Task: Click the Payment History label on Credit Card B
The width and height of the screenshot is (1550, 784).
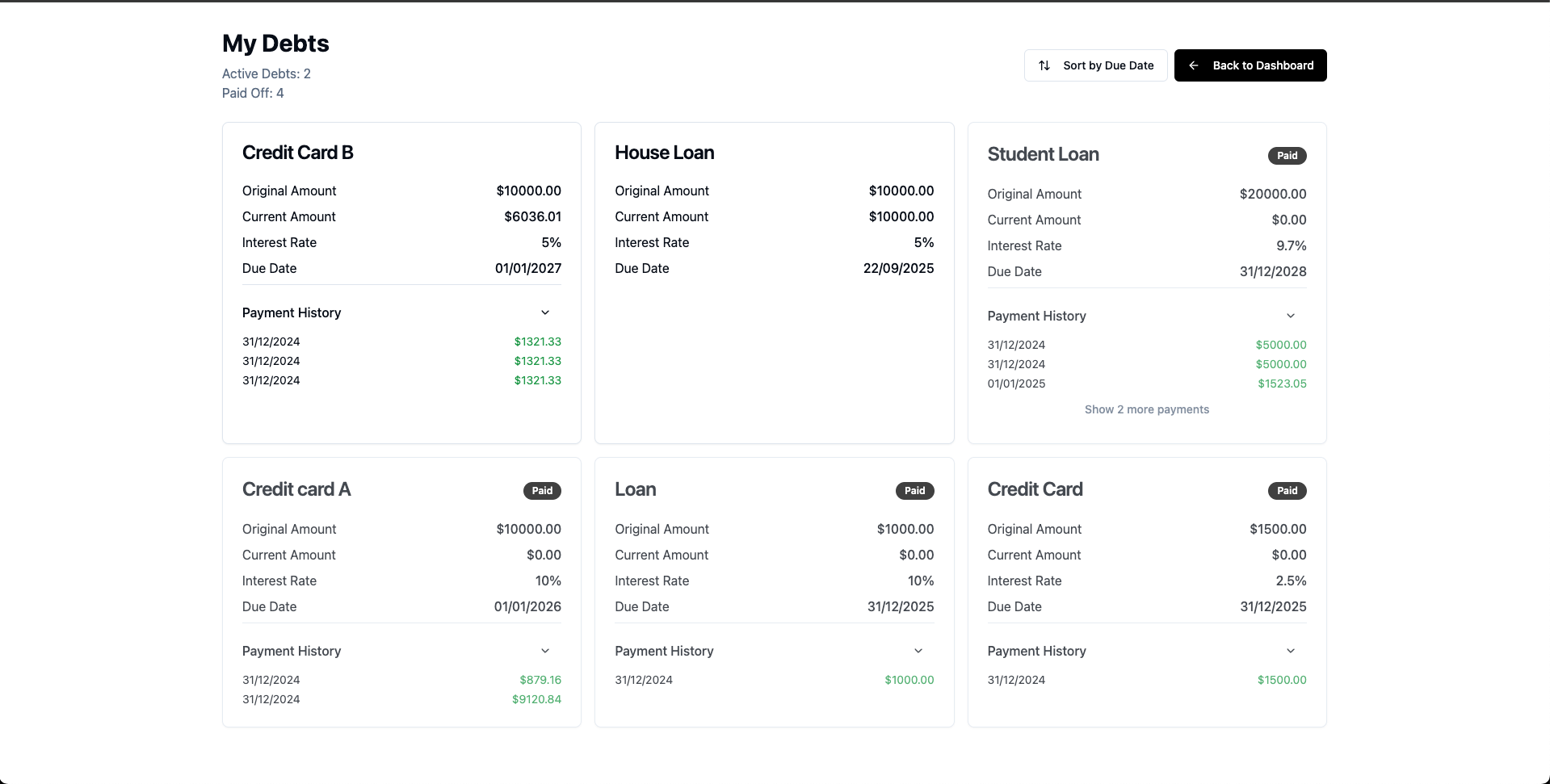Action: [x=292, y=312]
